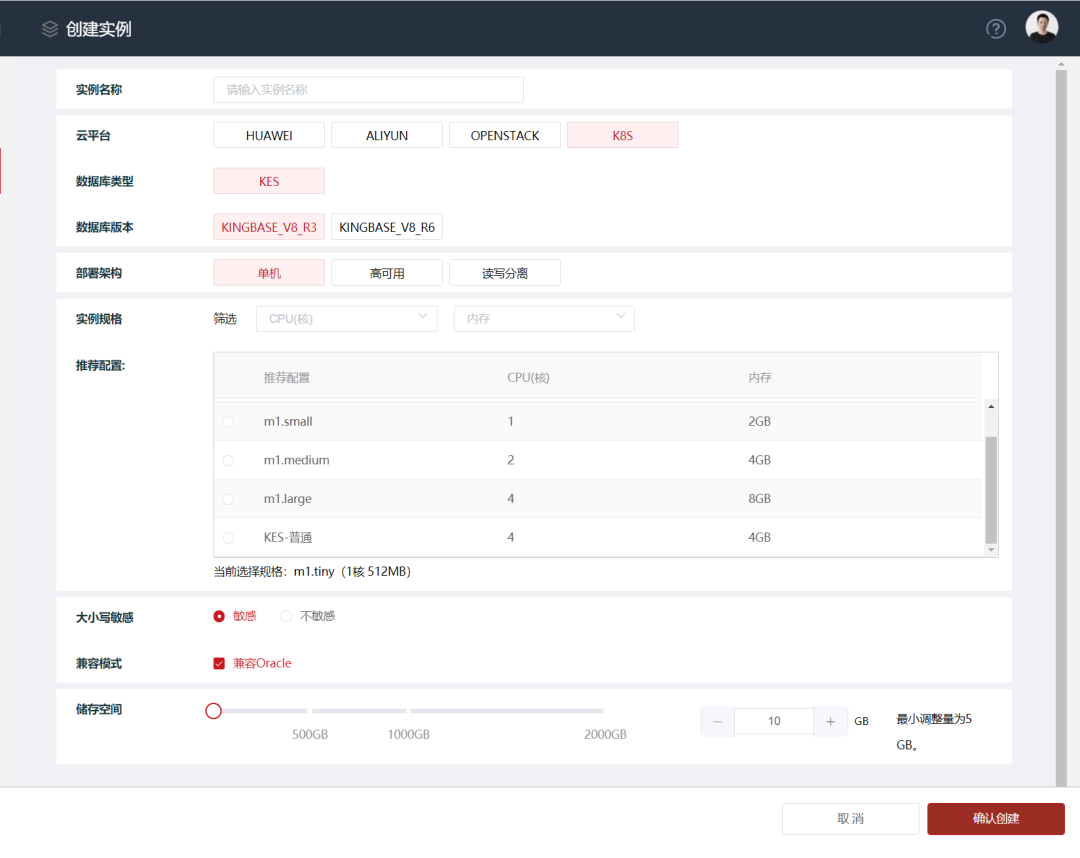Click the 内存 column header in table
The width and height of the screenshot is (1080, 858).
point(760,377)
